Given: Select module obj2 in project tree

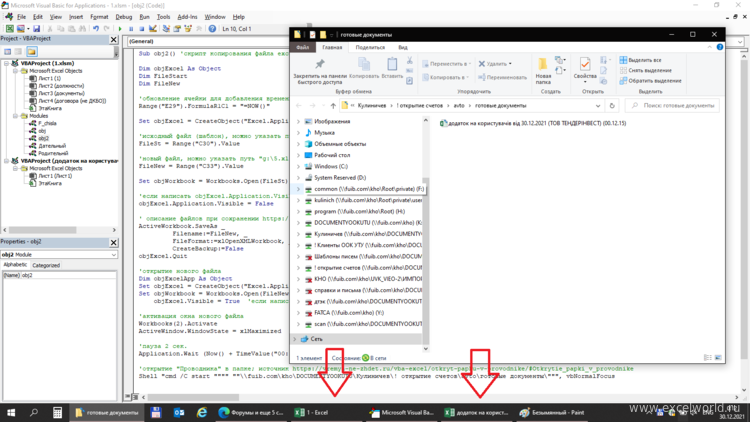Looking at the screenshot, I should (x=44, y=138).
